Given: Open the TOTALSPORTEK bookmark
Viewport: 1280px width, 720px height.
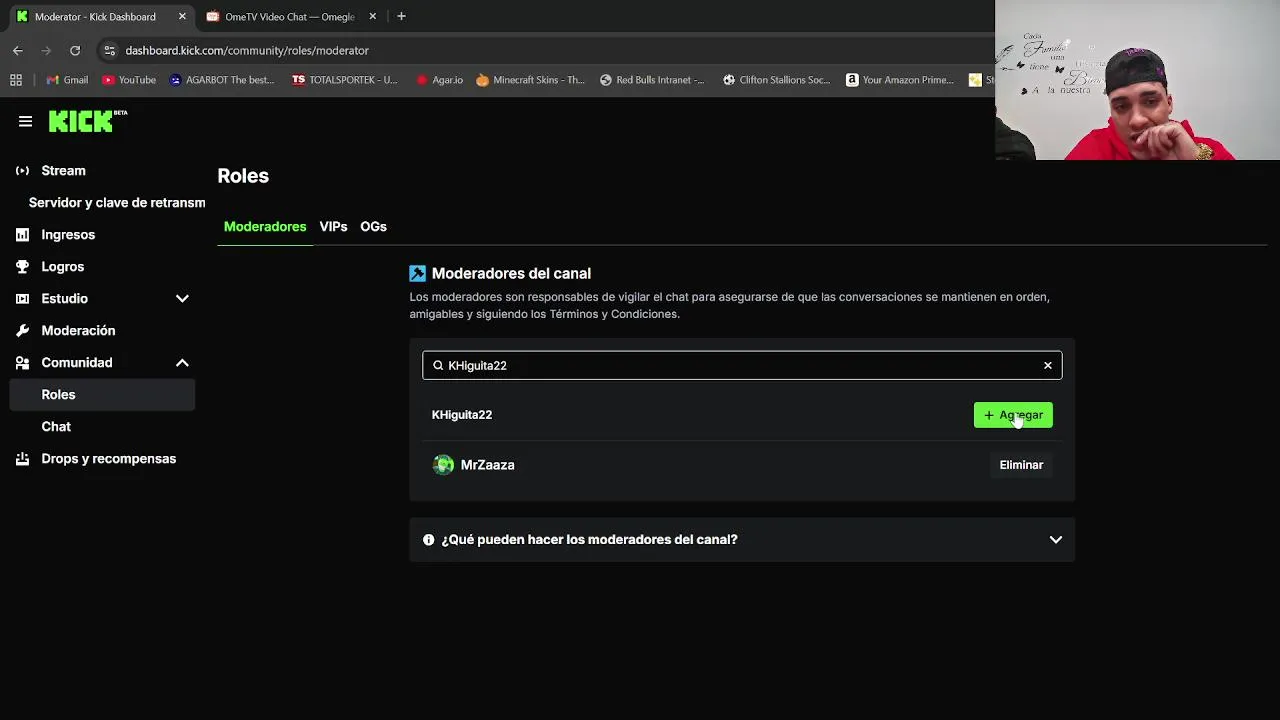Looking at the screenshot, I should tap(344, 80).
